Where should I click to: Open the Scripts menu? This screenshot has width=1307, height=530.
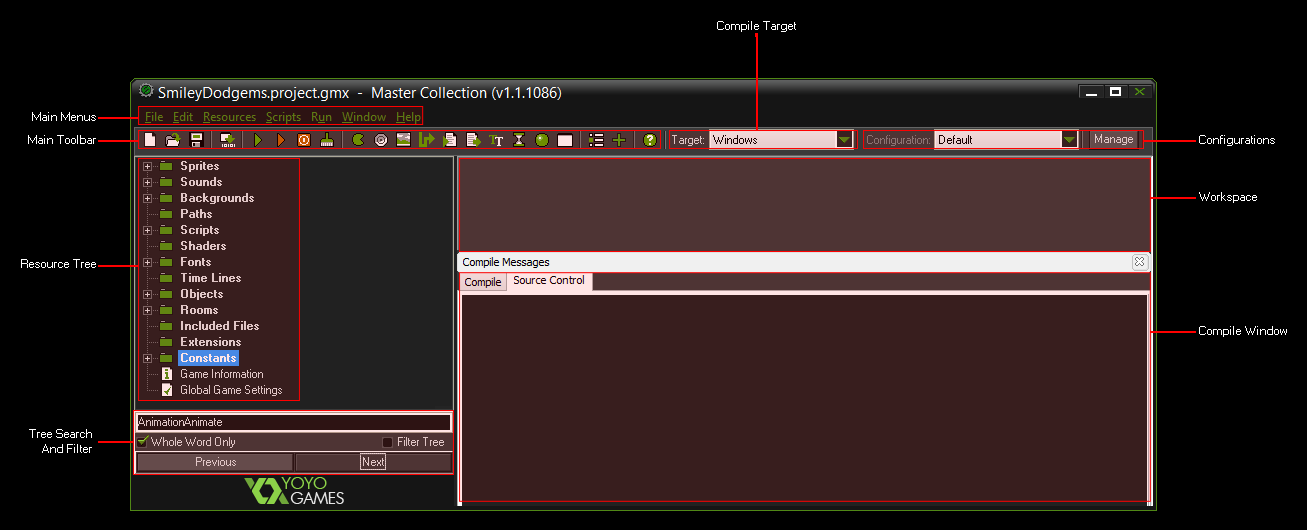click(283, 117)
